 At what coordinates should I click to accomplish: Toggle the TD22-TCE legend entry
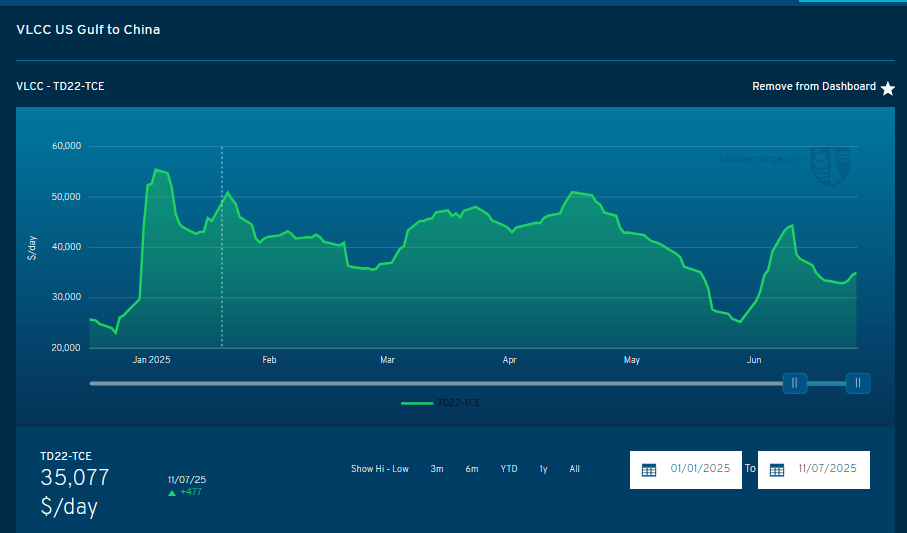click(x=441, y=403)
